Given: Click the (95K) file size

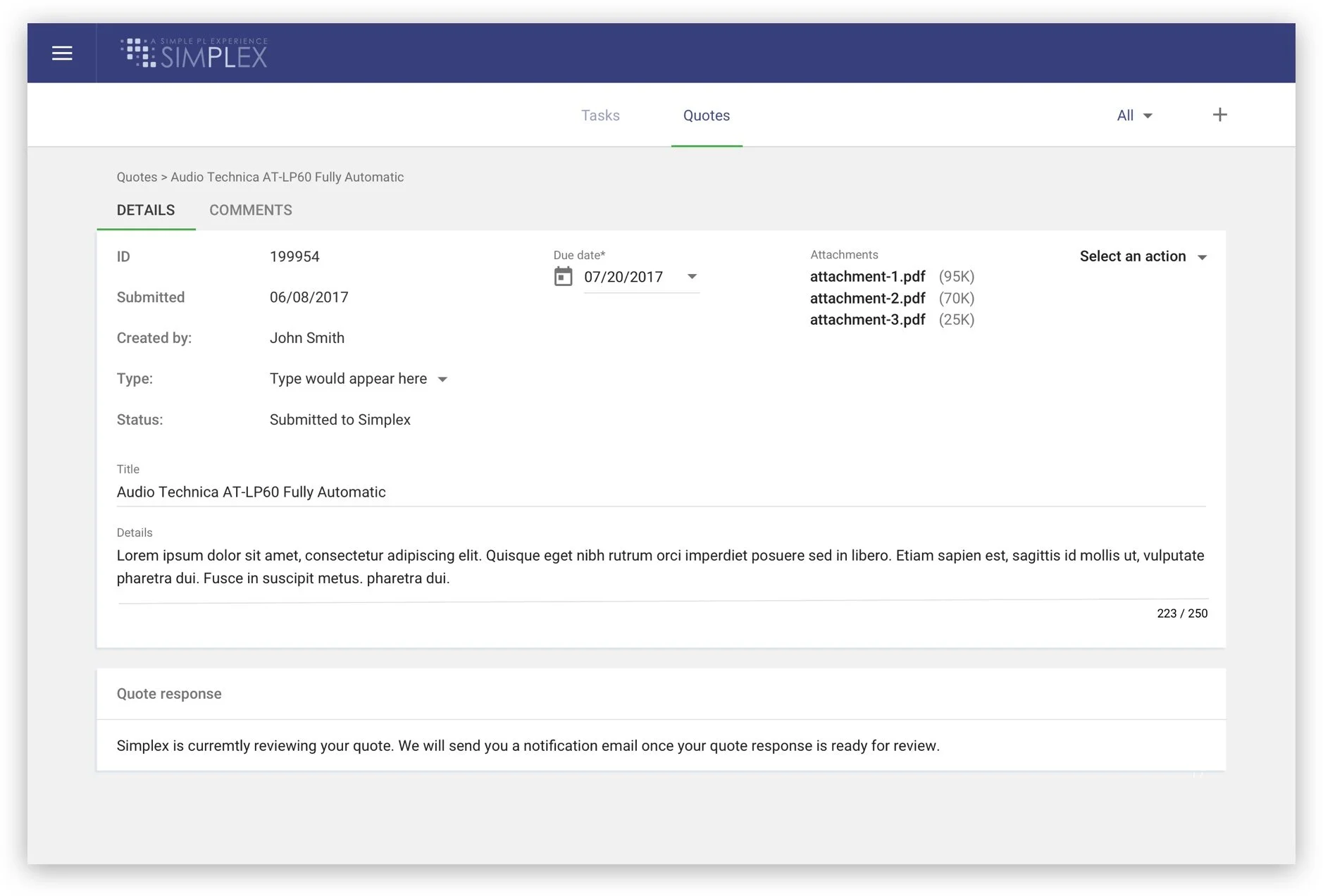Looking at the screenshot, I should pos(956,277).
